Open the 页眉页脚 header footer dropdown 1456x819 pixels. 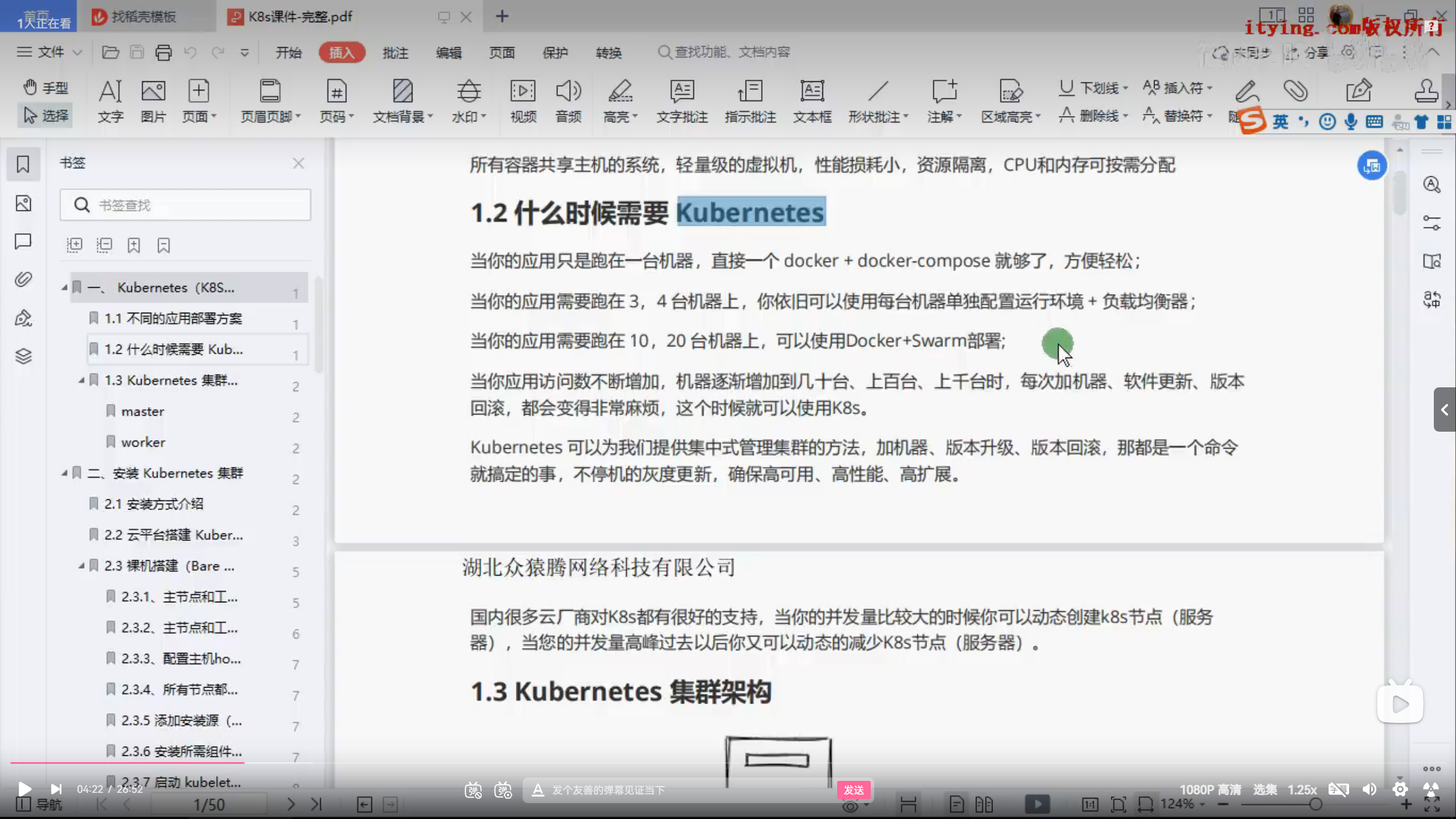pyautogui.click(x=270, y=101)
